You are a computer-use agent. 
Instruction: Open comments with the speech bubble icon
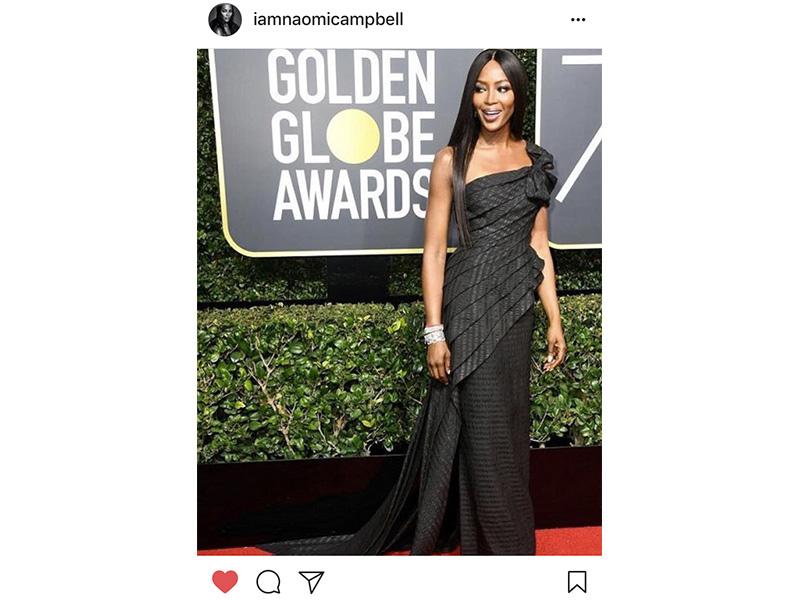click(268, 582)
